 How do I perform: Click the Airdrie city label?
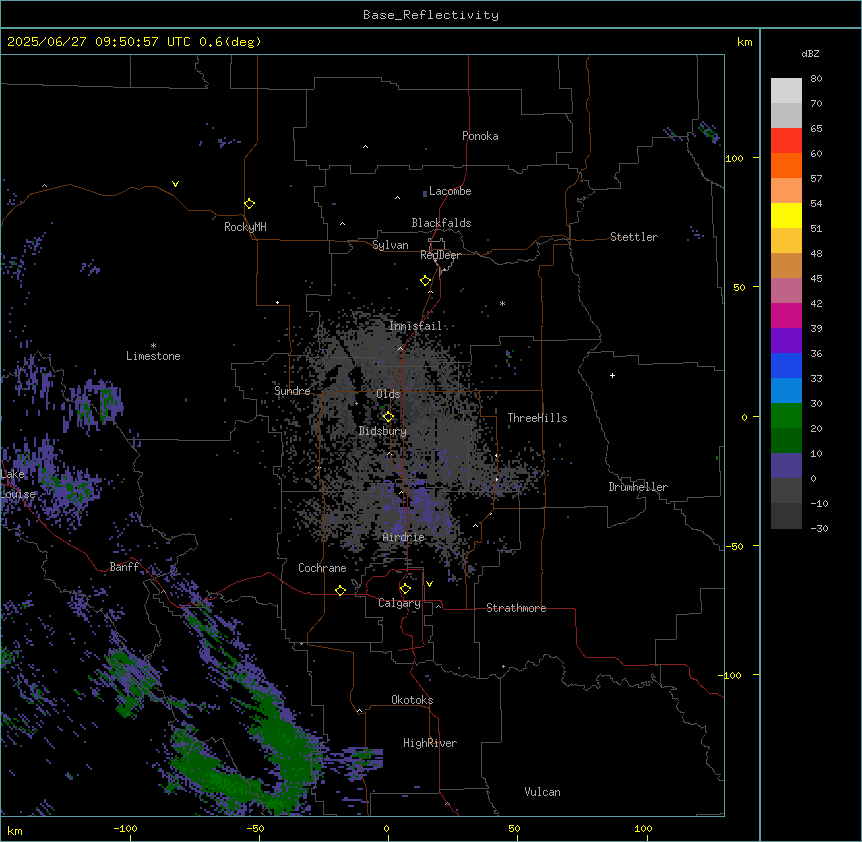tap(404, 537)
